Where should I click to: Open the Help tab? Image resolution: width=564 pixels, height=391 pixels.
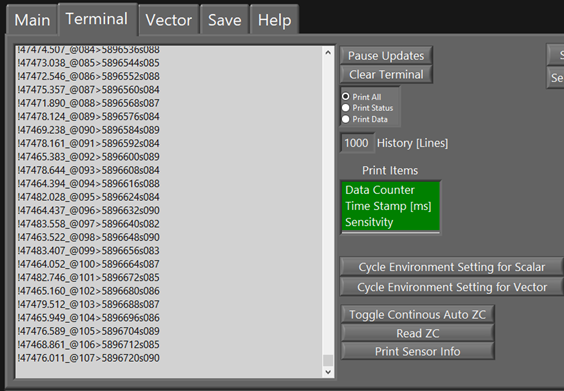tap(274, 20)
